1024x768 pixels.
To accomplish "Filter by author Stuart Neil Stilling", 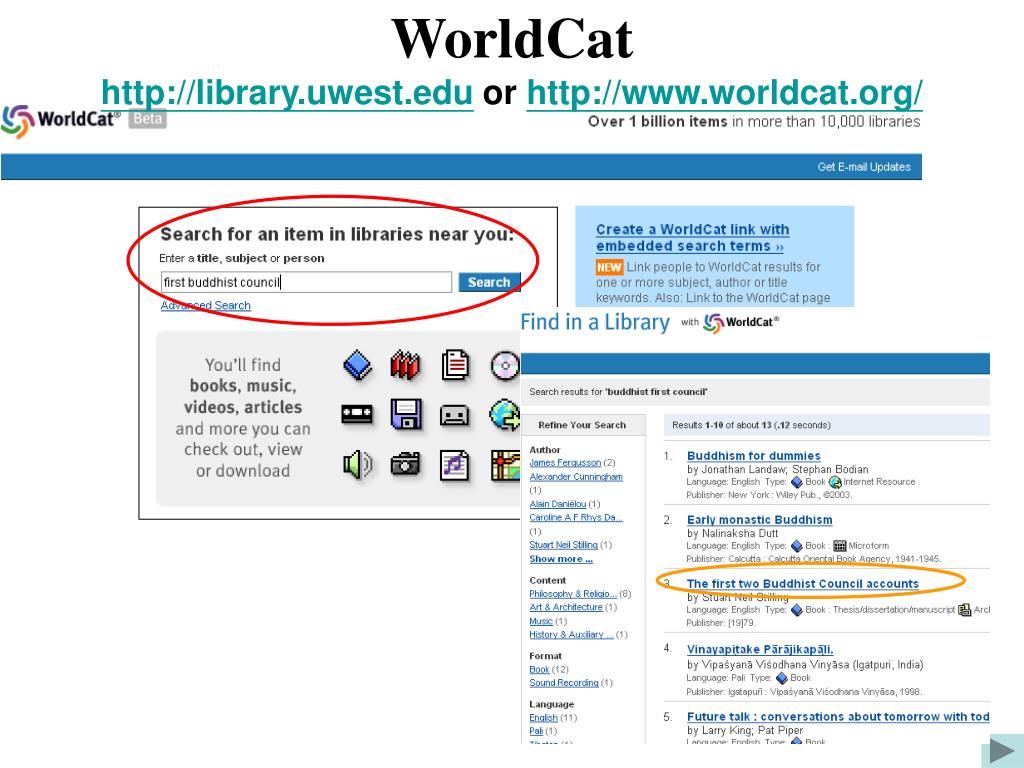I will pyautogui.click(x=564, y=545).
